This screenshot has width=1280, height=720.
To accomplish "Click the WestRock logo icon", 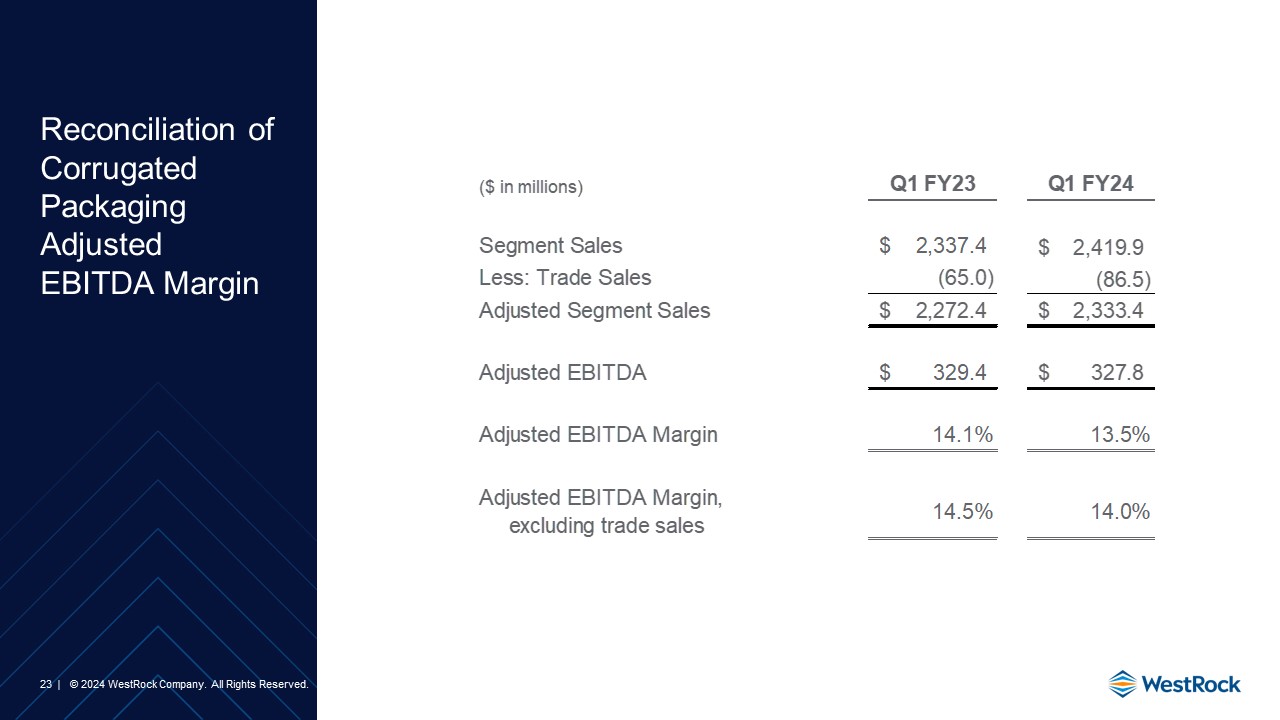I will click(1123, 684).
